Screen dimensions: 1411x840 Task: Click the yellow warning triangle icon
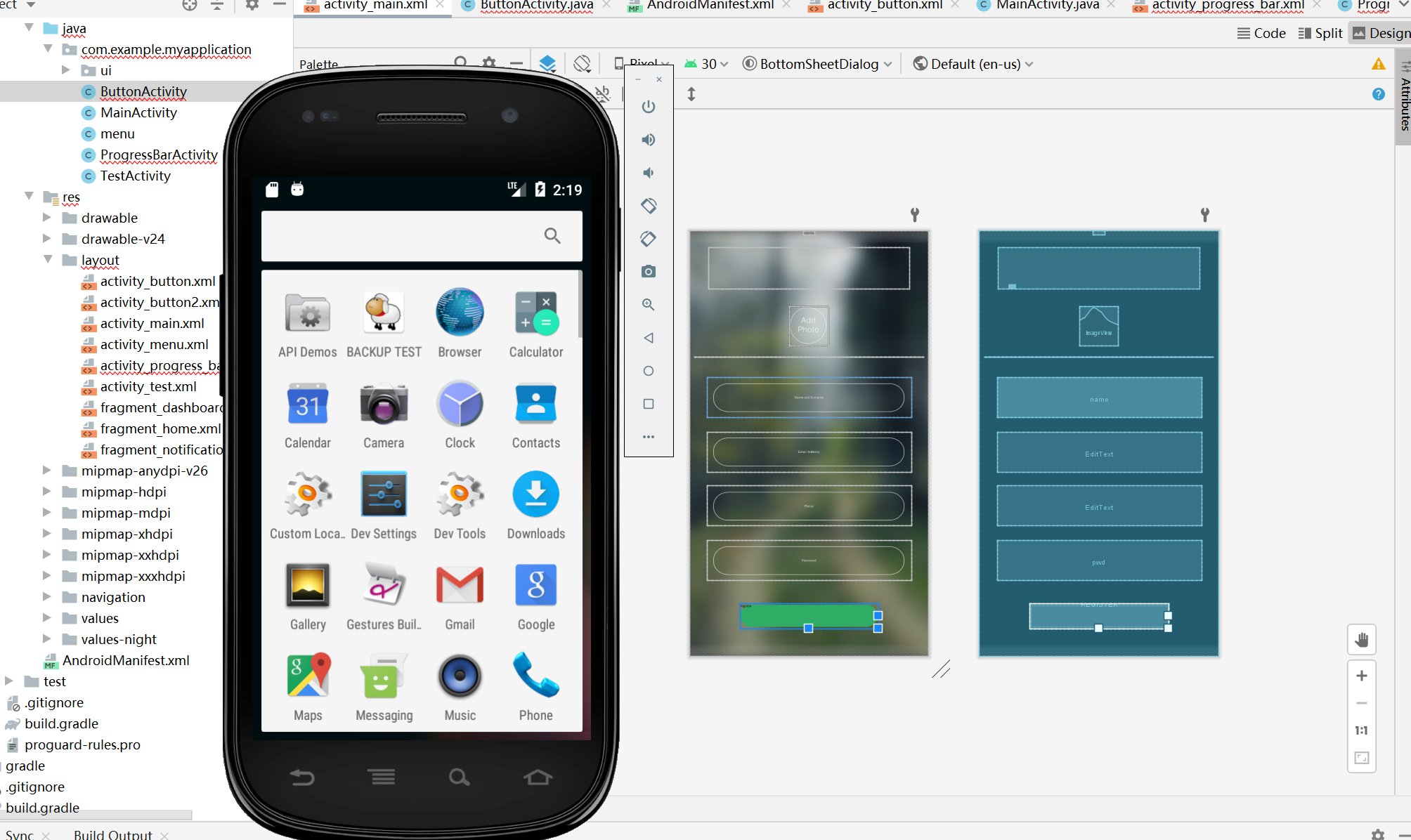point(1379,64)
